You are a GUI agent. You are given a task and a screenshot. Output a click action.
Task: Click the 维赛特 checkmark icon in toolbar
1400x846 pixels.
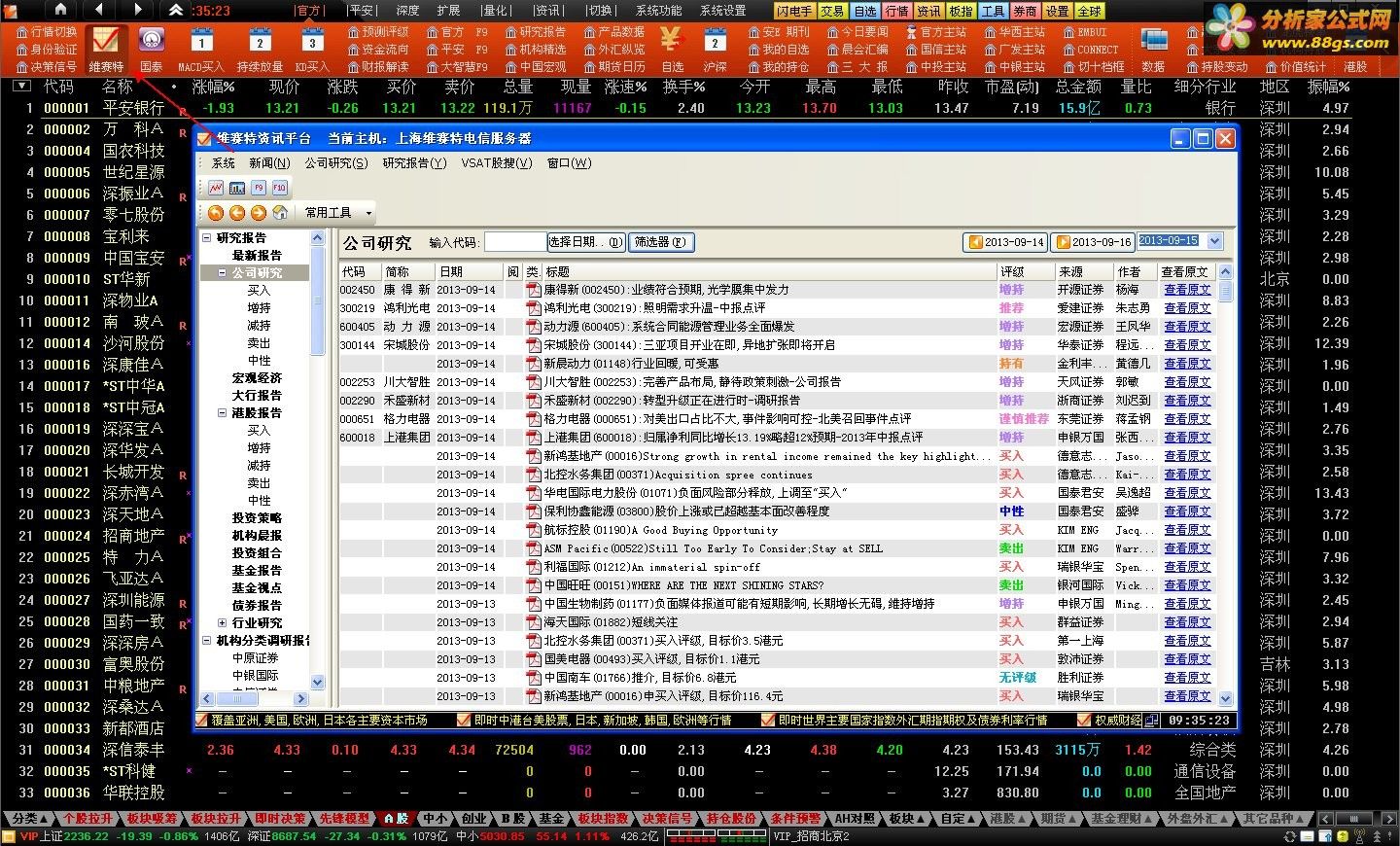pos(105,41)
